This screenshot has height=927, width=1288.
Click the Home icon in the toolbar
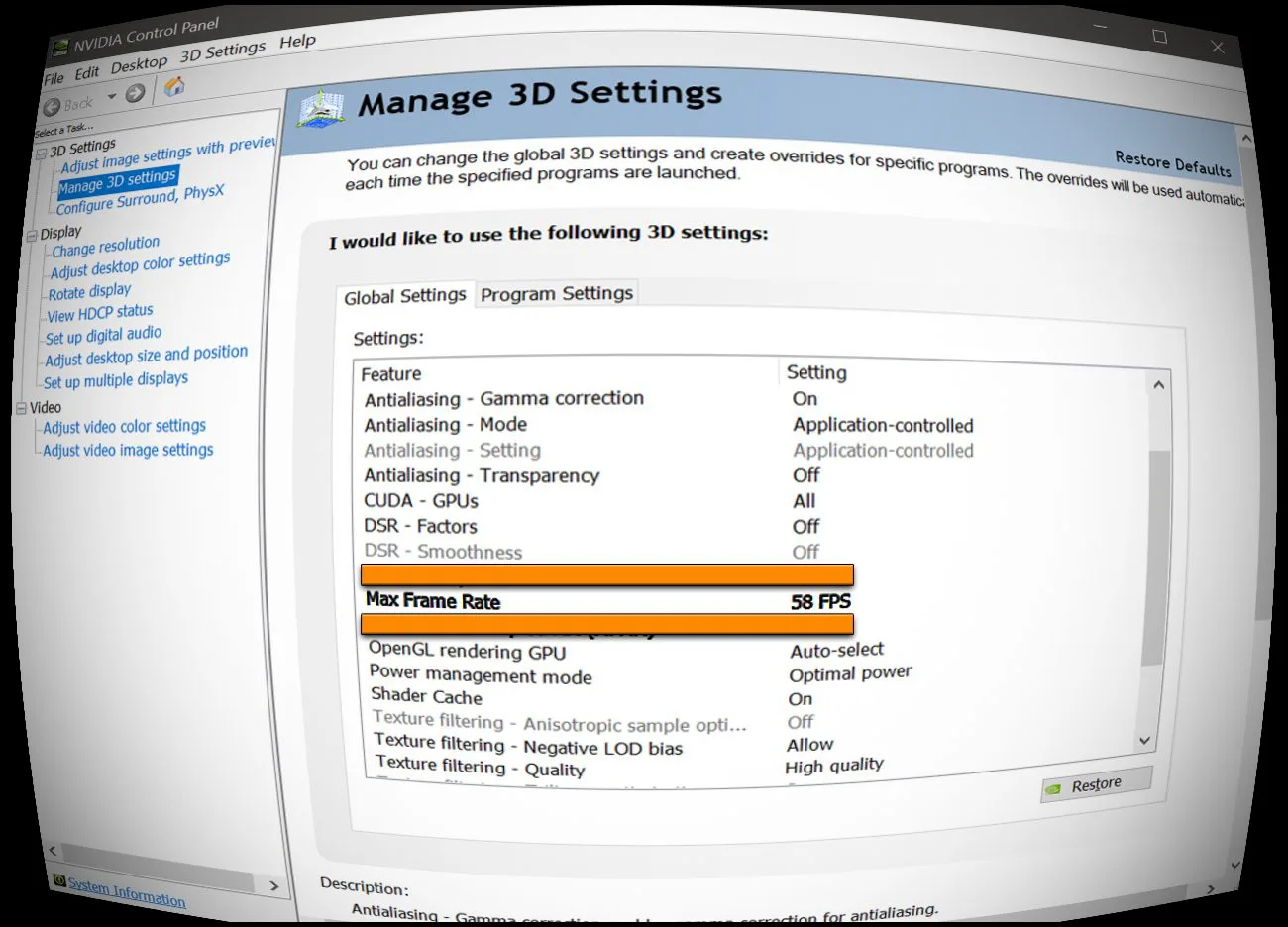[174, 87]
